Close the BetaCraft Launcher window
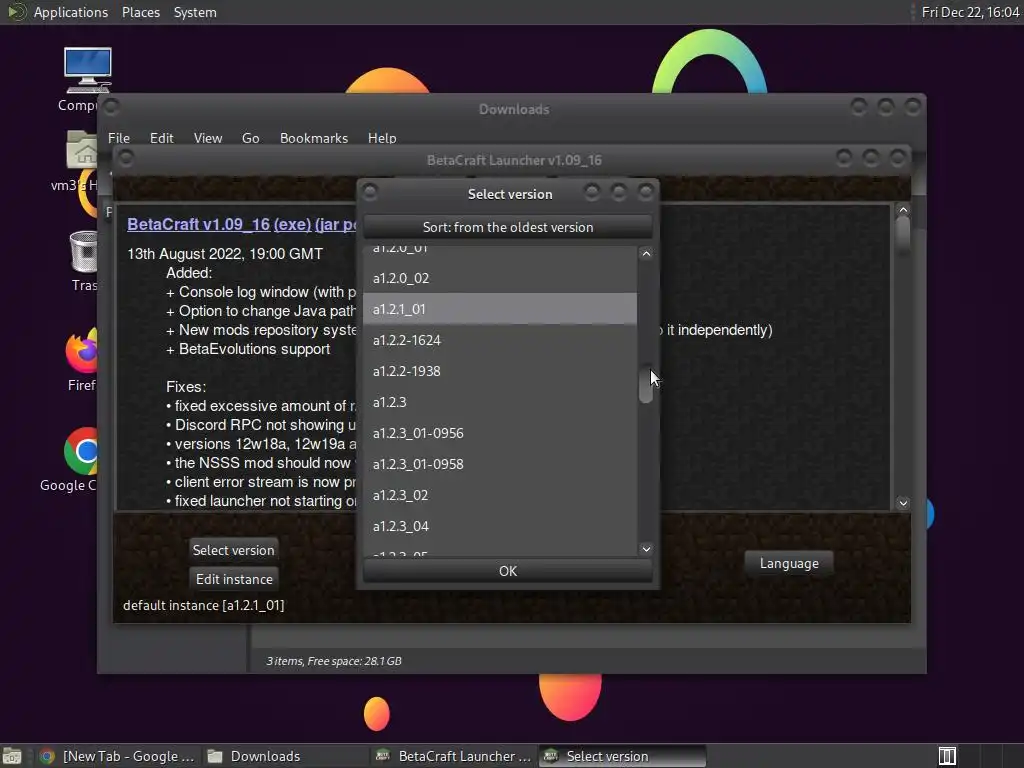The width and height of the screenshot is (1024, 768). coord(897,157)
